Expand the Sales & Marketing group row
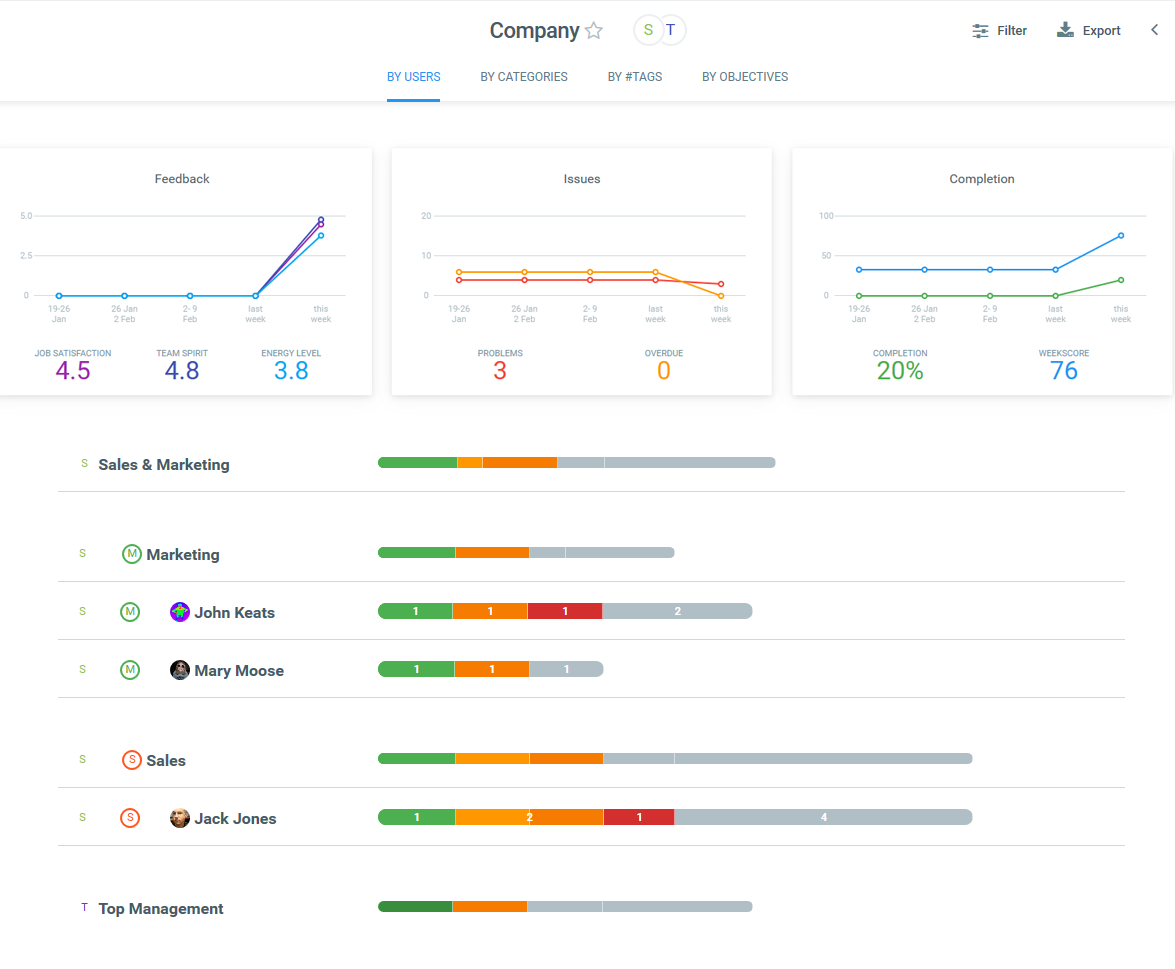 point(163,465)
